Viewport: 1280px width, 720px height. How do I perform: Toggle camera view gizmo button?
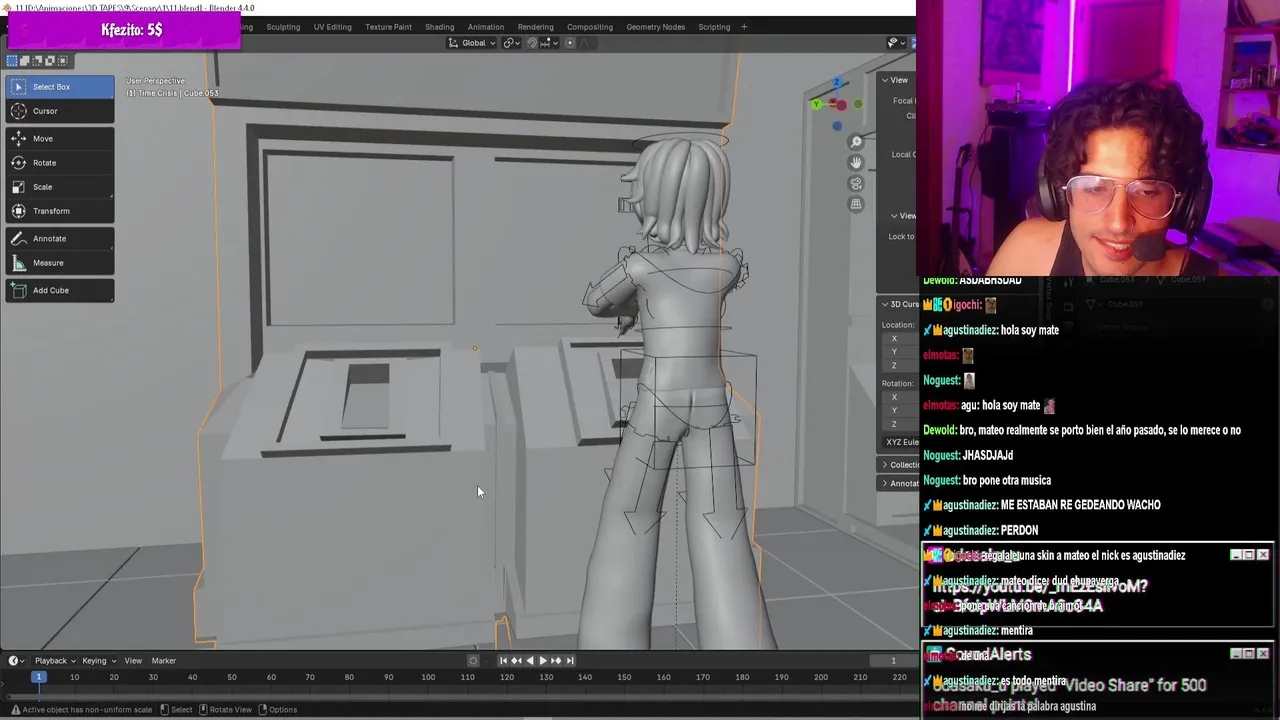[x=855, y=184]
